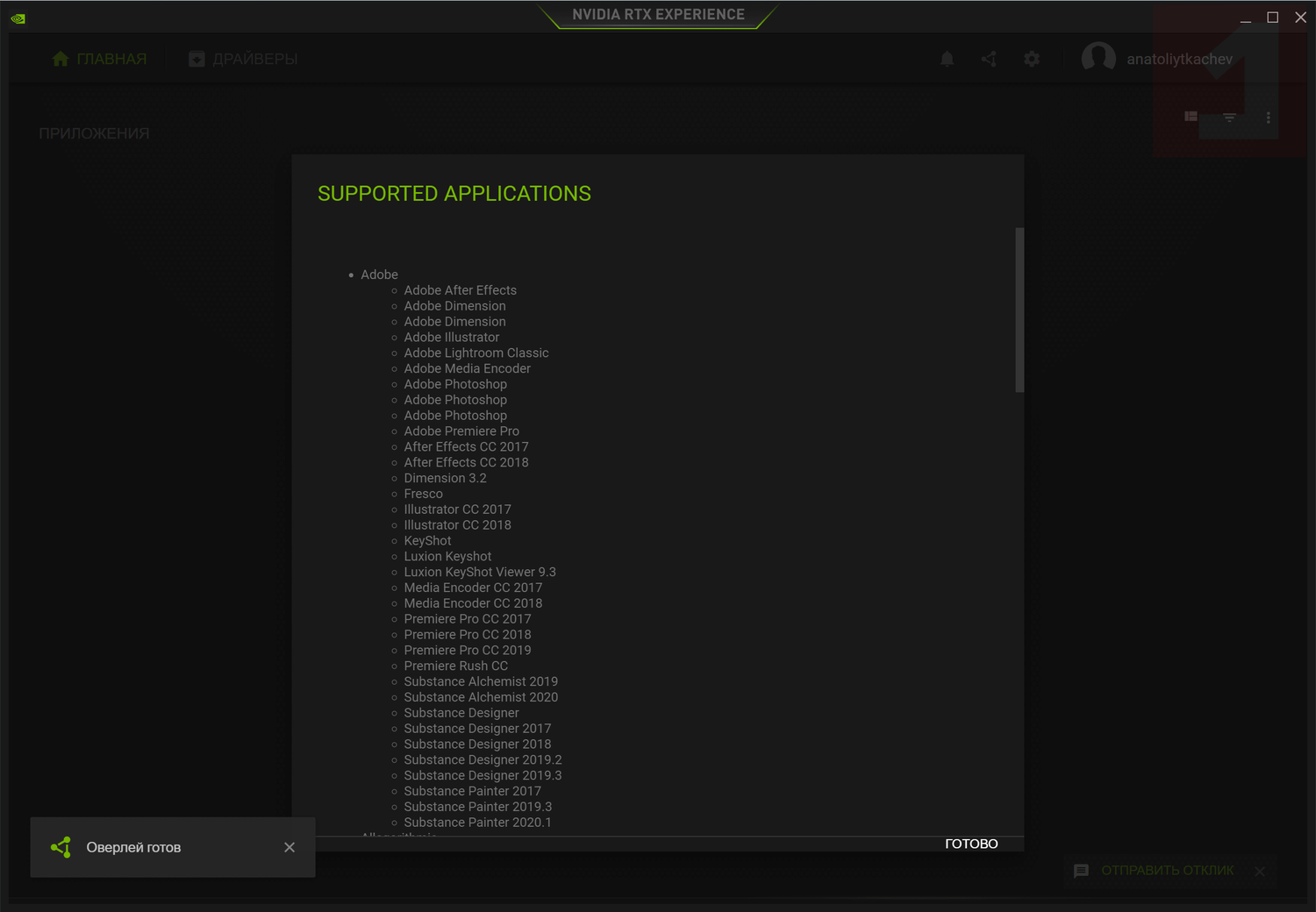
Task: Select 'Adobe After Effects' in the list
Action: (461, 290)
